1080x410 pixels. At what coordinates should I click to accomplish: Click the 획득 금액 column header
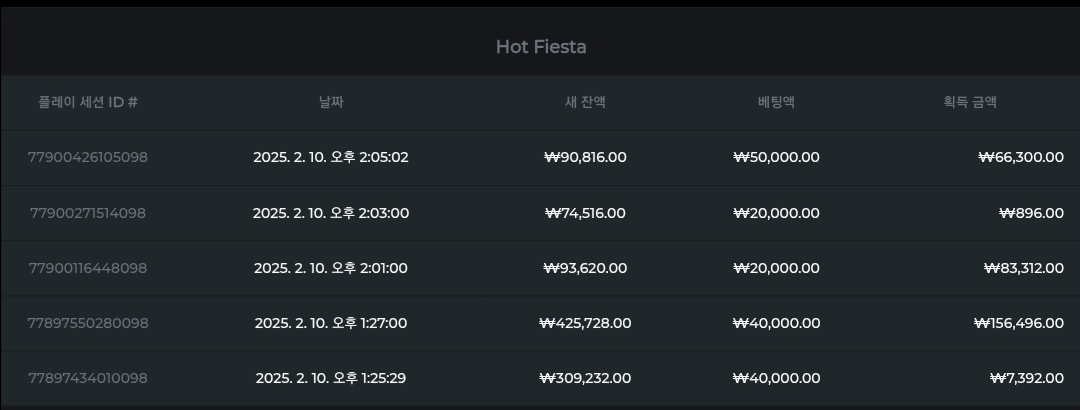click(970, 102)
